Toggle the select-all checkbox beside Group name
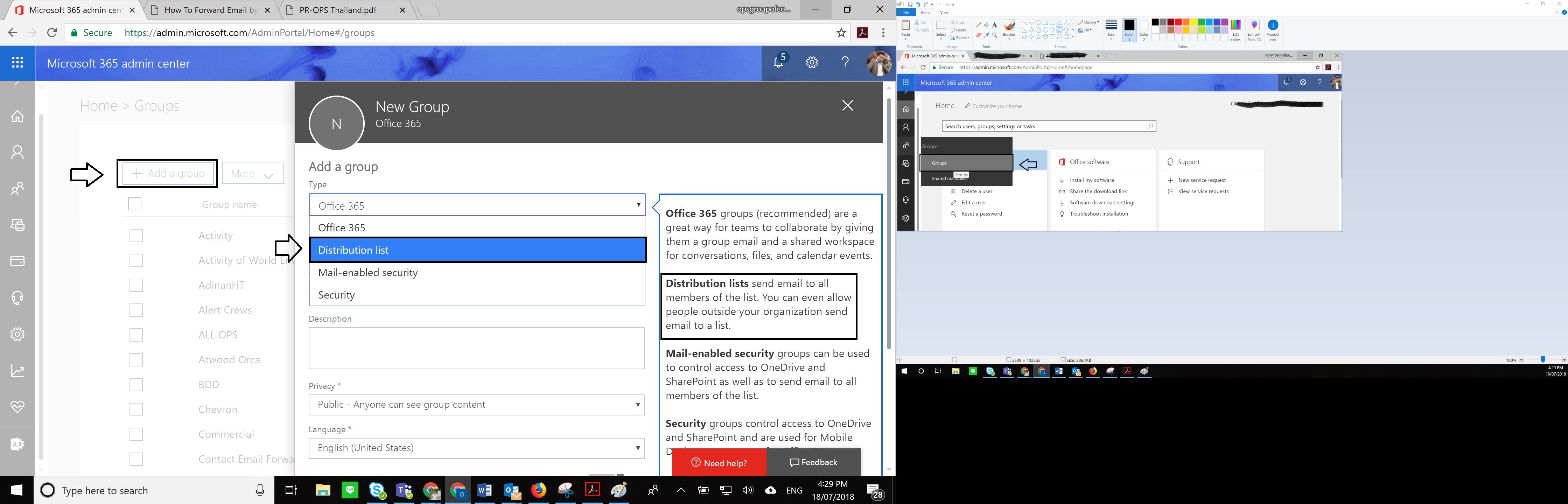The height and width of the screenshot is (504, 1568). click(x=135, y=204)
